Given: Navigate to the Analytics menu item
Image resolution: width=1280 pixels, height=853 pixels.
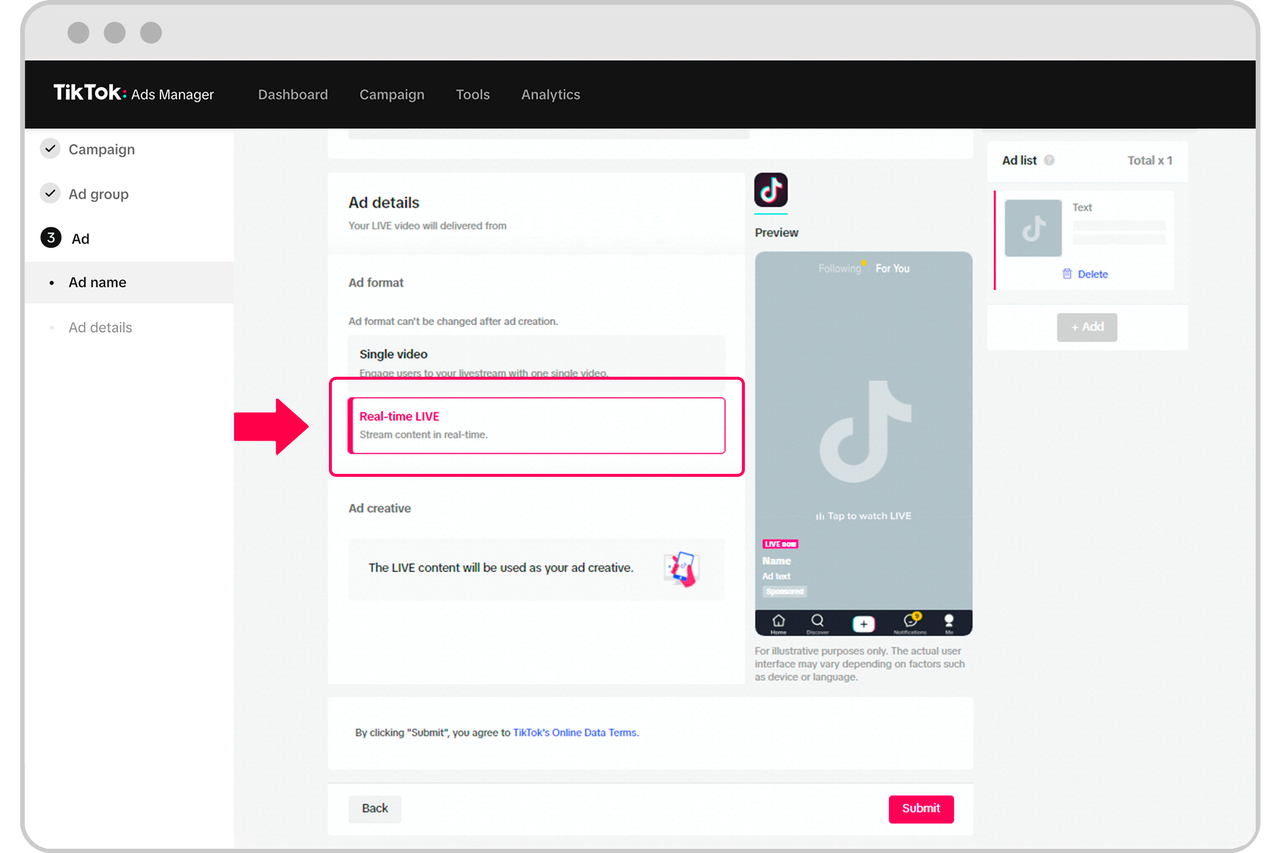Looking at the screenshot, I should point(551,94).
